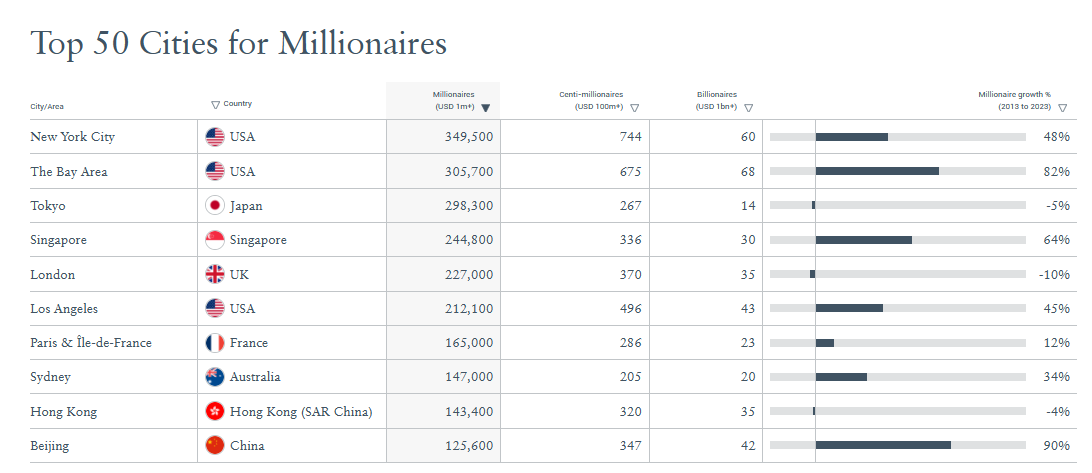Viewport: 1092px width, 473px height.
Task: Click the China flag icon in Beijing row
Action: [214, 445]
